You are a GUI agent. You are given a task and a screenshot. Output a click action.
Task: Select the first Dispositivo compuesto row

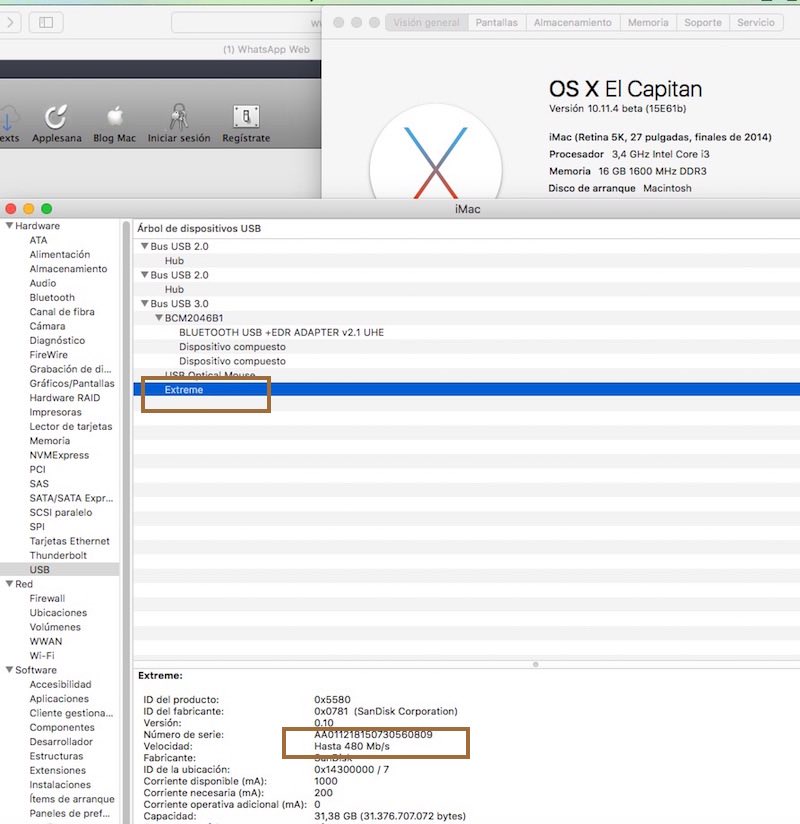[467, 347]
